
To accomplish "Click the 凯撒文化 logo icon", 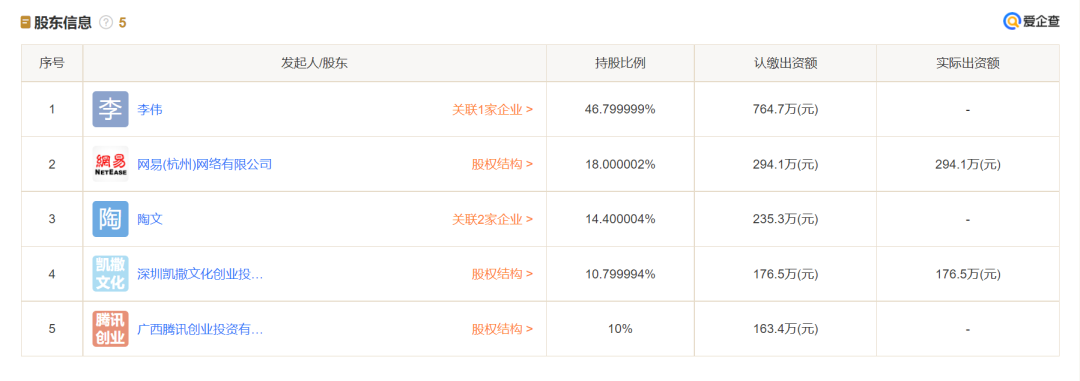I will [x=110, y=274].
